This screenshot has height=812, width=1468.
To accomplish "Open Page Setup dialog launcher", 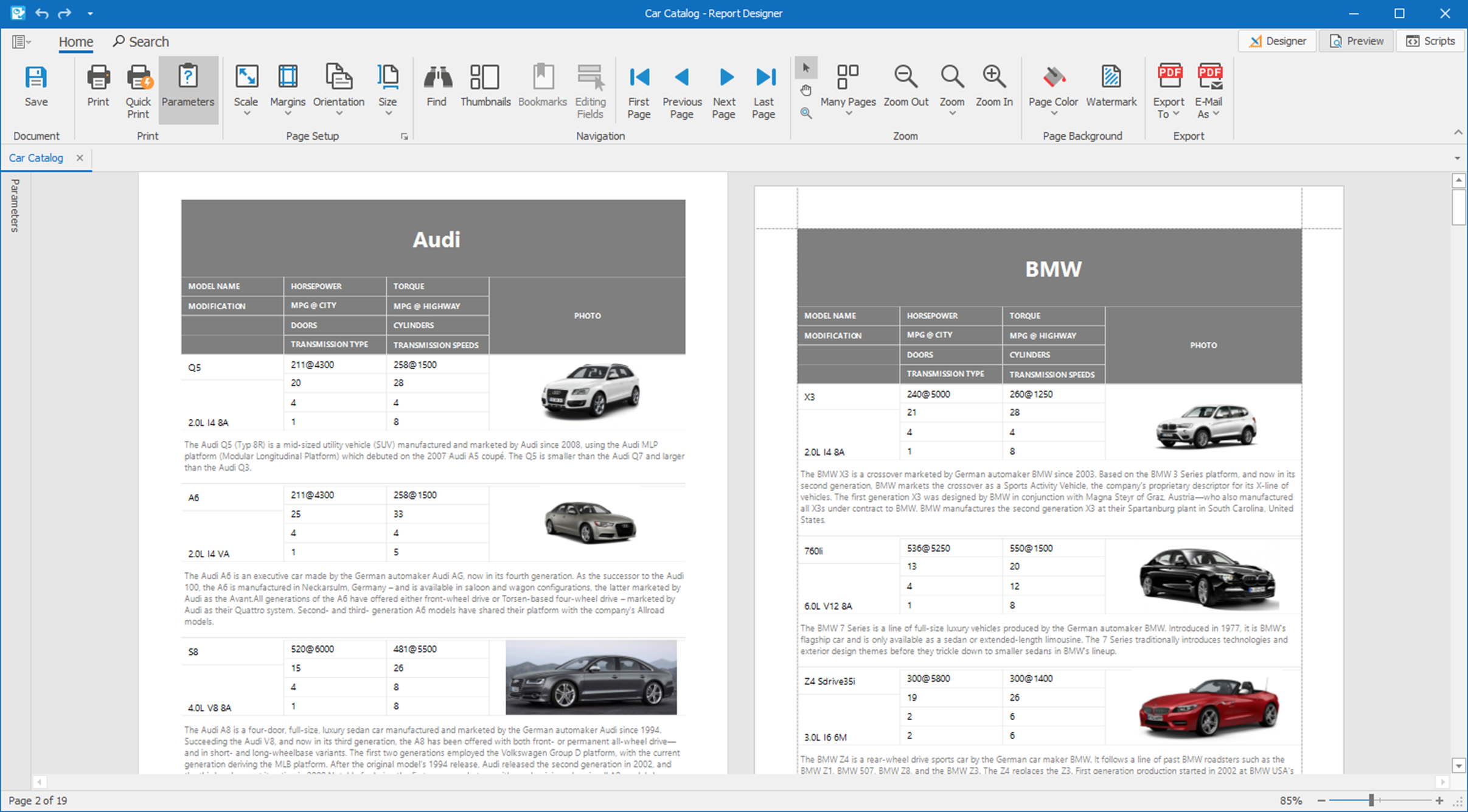I will (405, 137).
